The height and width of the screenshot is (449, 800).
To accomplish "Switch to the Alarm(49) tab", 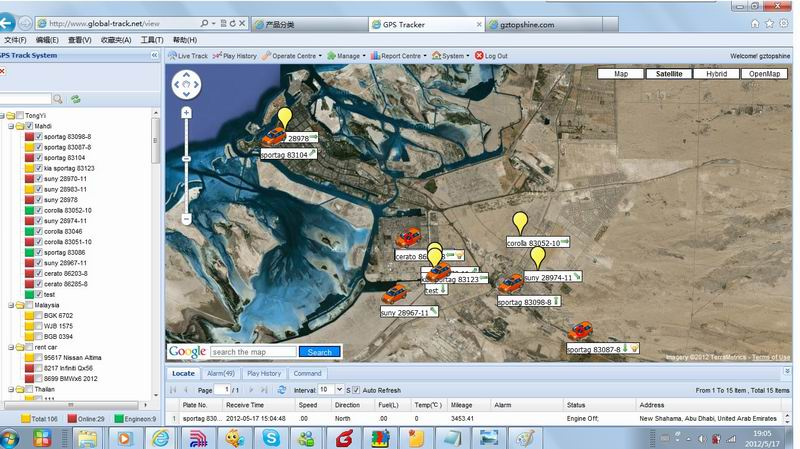I will coord(220,373).
